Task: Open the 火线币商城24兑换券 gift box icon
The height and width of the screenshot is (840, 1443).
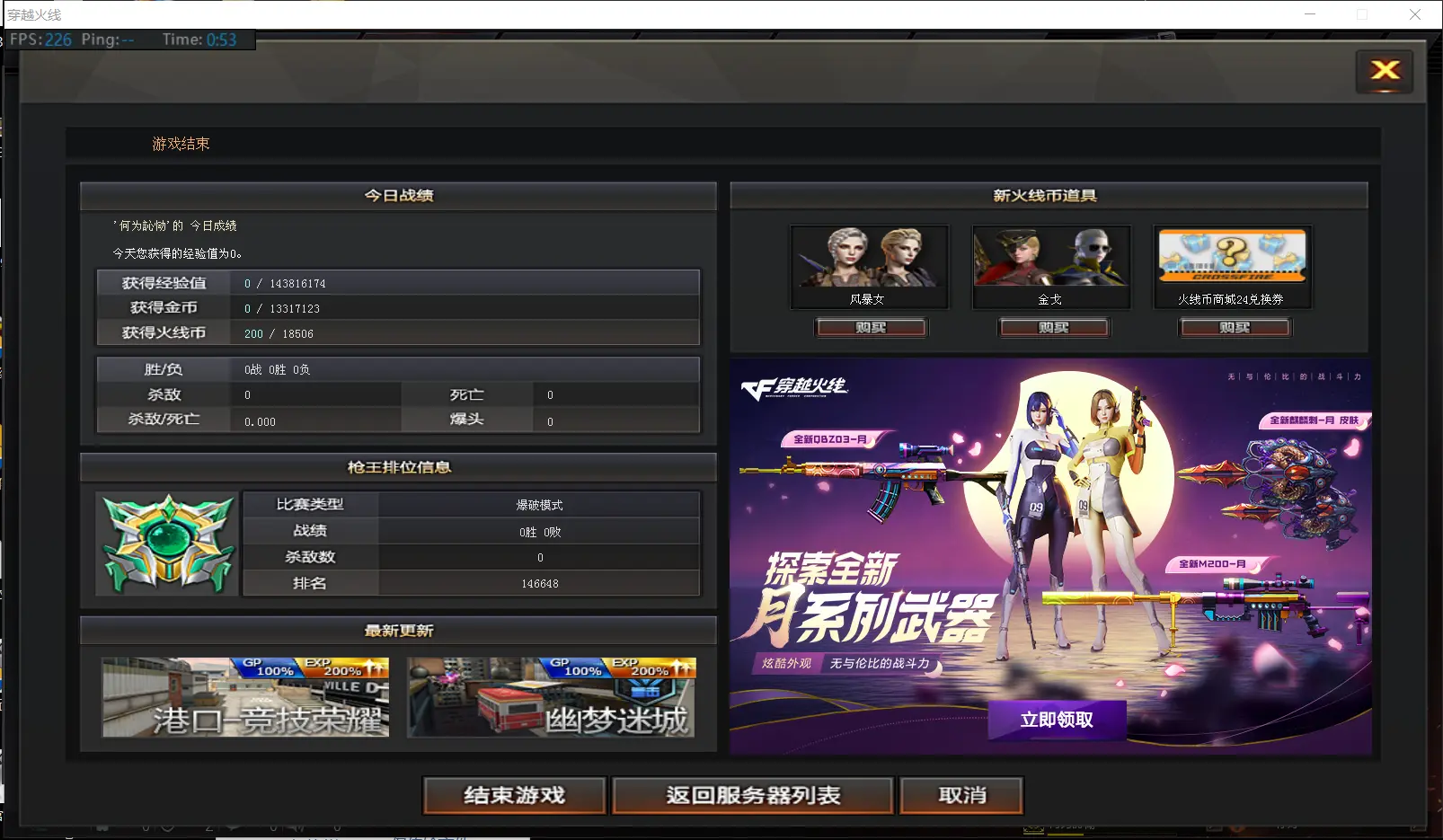Action: (1232, 256)
